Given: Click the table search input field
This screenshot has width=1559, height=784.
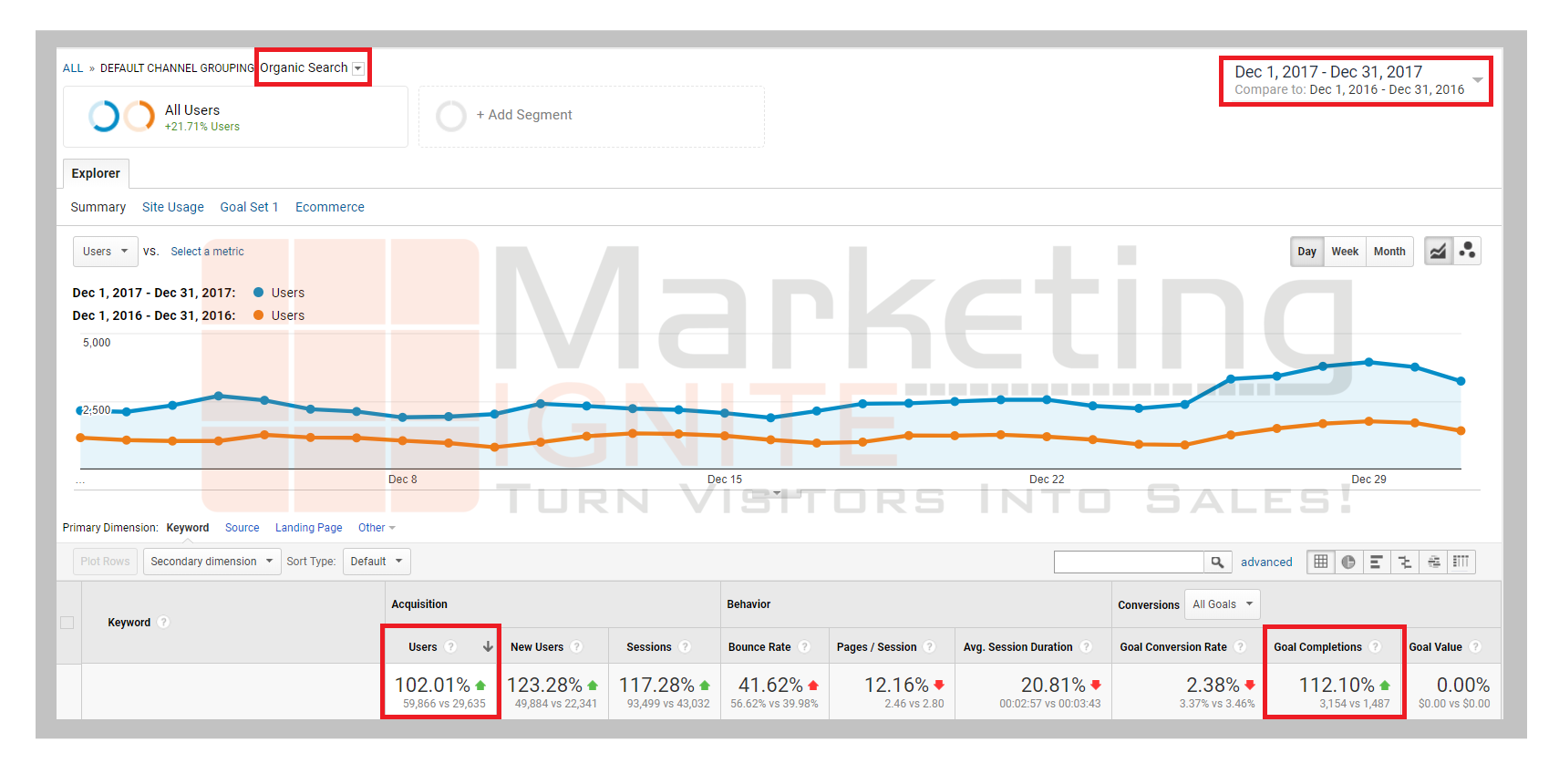Looking at the screenshot, I should pos(1129,562).
